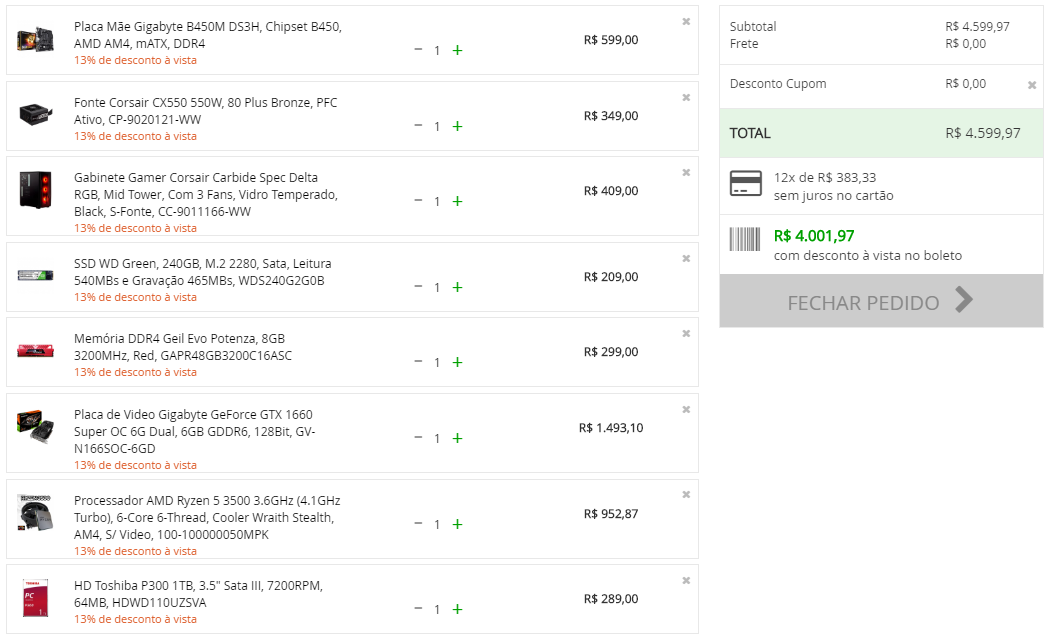This screenshot has height=639, width=1050.
Task: Open Toshiba P300 hard drive thumbnail
Action: (x=35, y=597)
